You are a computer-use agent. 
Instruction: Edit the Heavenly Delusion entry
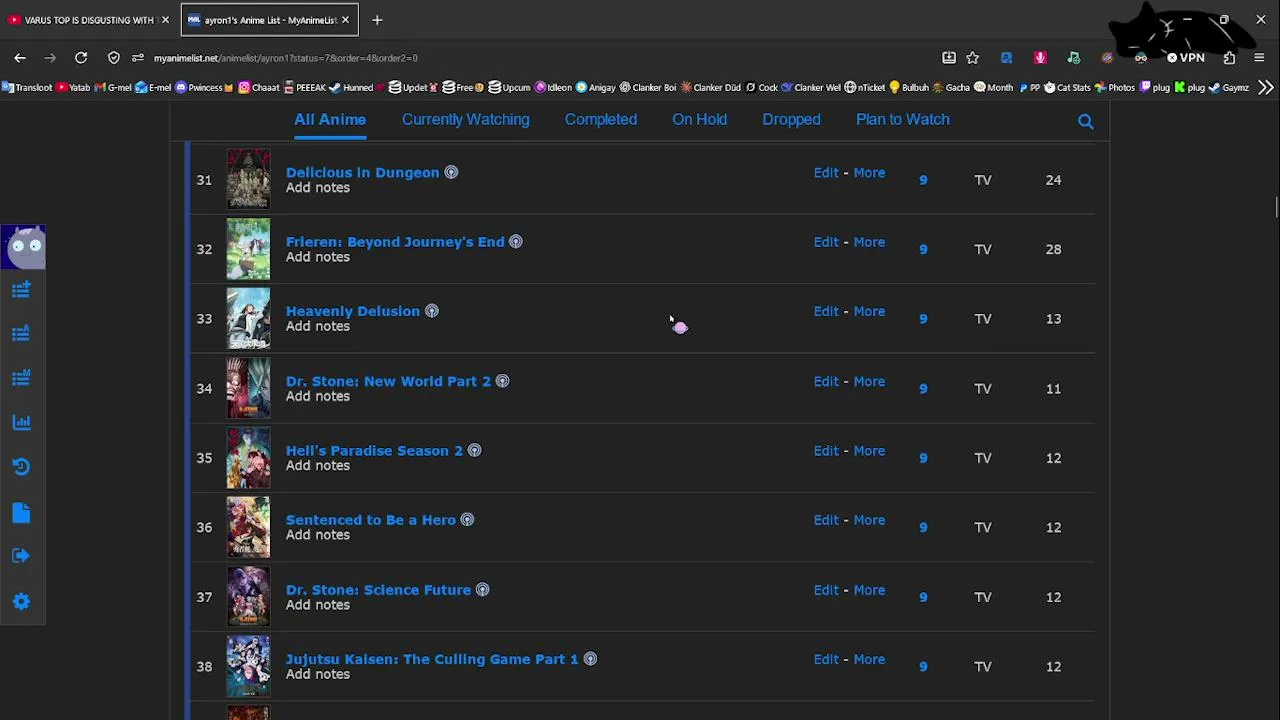pos(826,311)
